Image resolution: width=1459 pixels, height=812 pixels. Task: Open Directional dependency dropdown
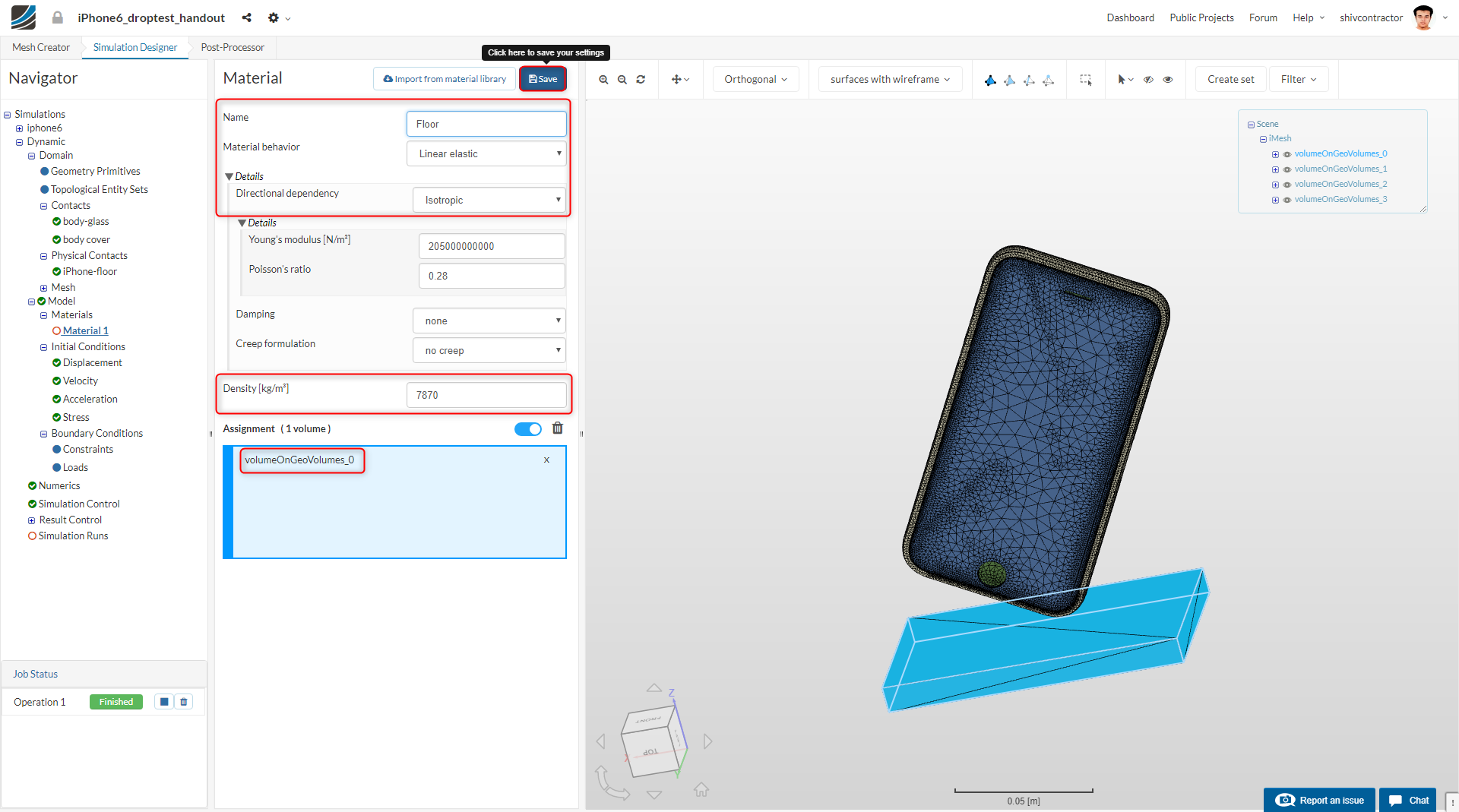point(489,200)
